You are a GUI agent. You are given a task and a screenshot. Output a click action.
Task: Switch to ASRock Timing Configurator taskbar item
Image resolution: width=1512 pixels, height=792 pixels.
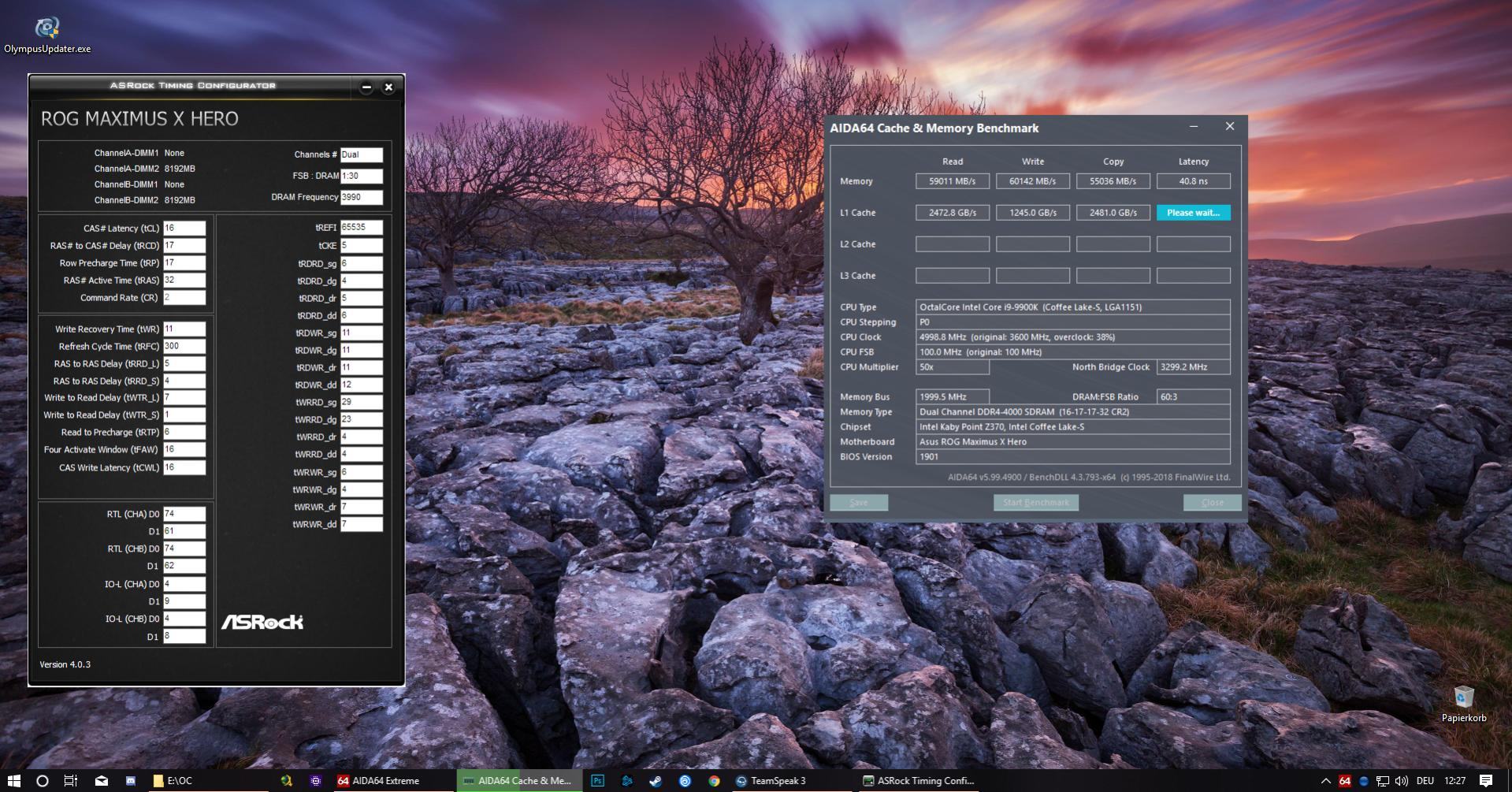click(919, 781)
